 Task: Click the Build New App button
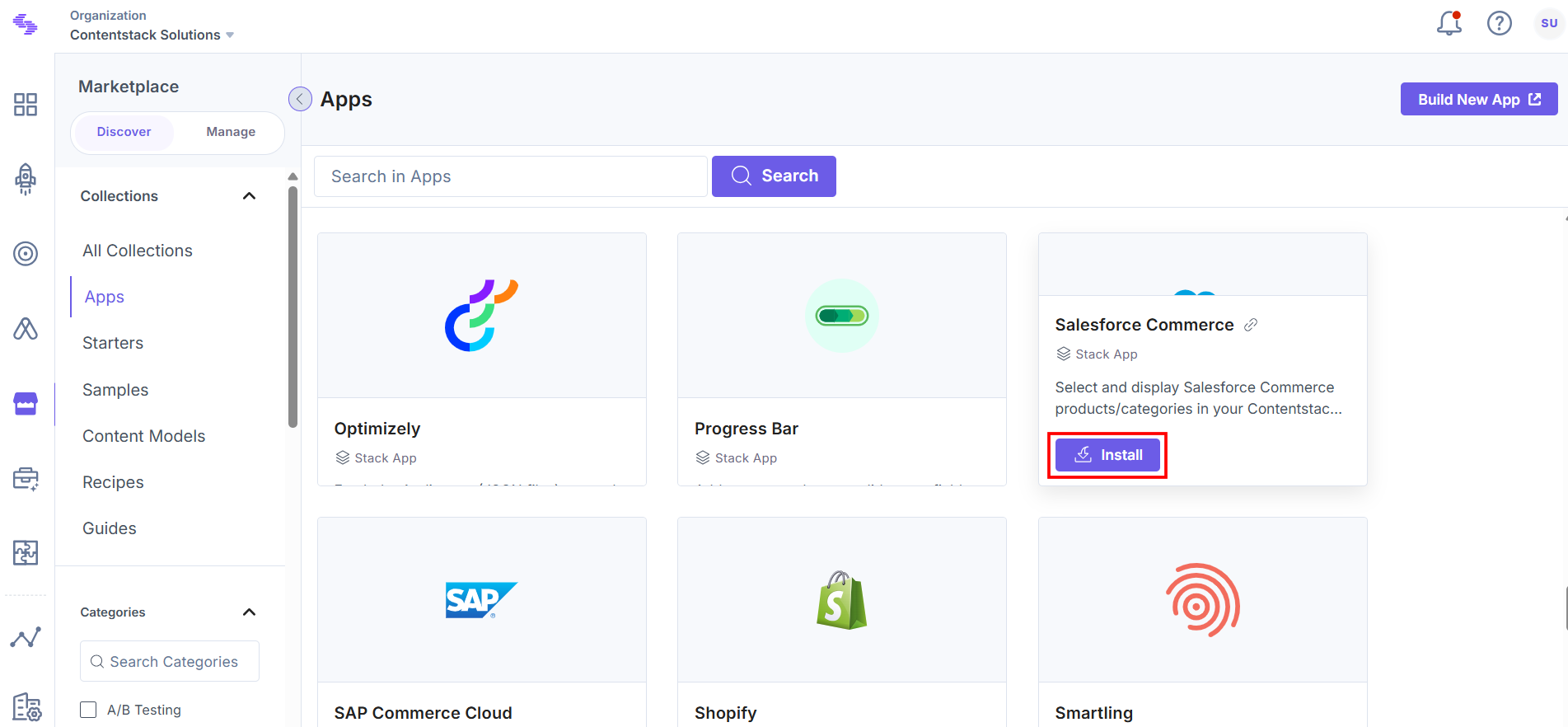[1479, 99]
